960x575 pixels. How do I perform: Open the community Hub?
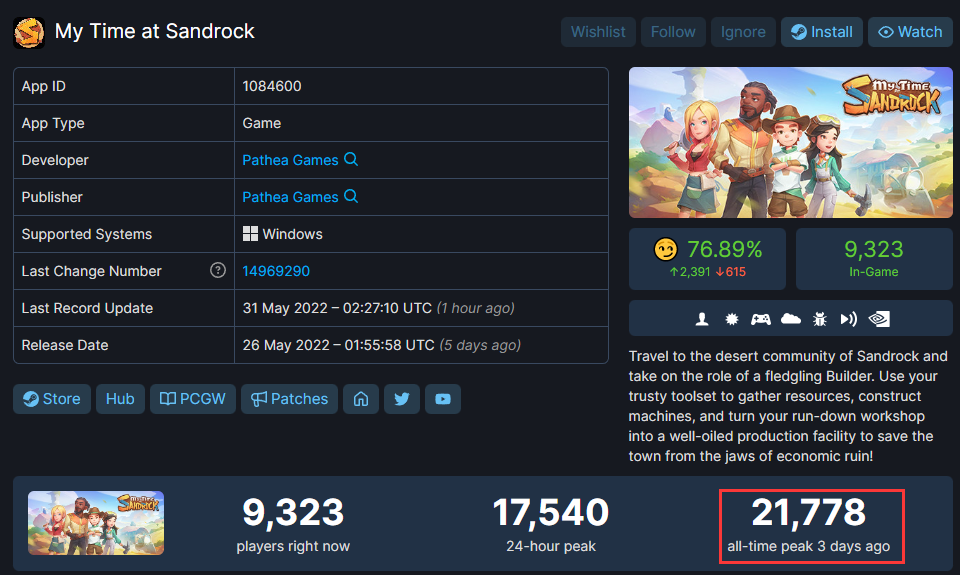120,399
